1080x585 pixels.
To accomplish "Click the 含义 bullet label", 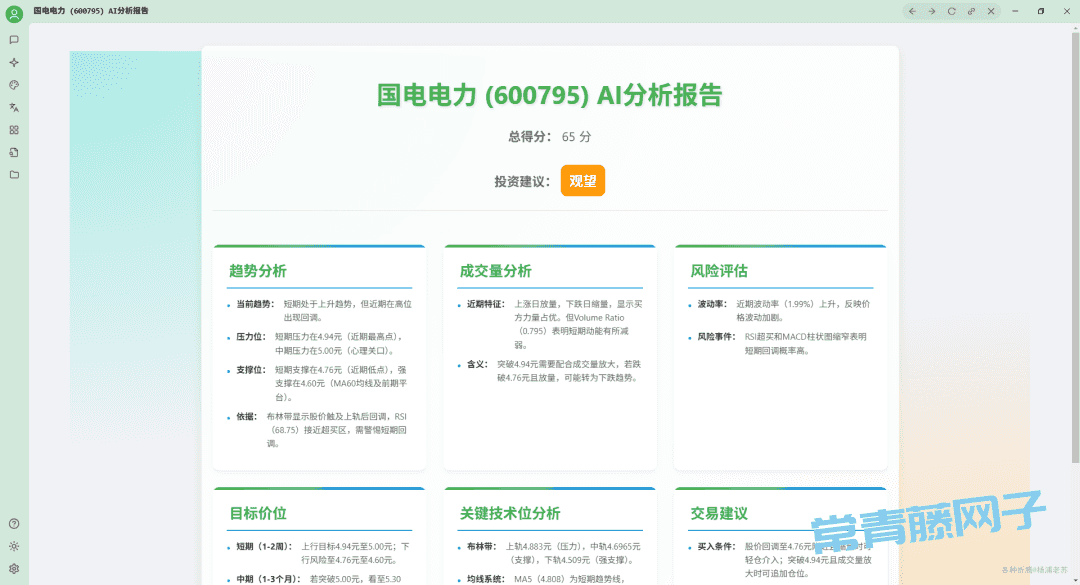I will point(477,364).
